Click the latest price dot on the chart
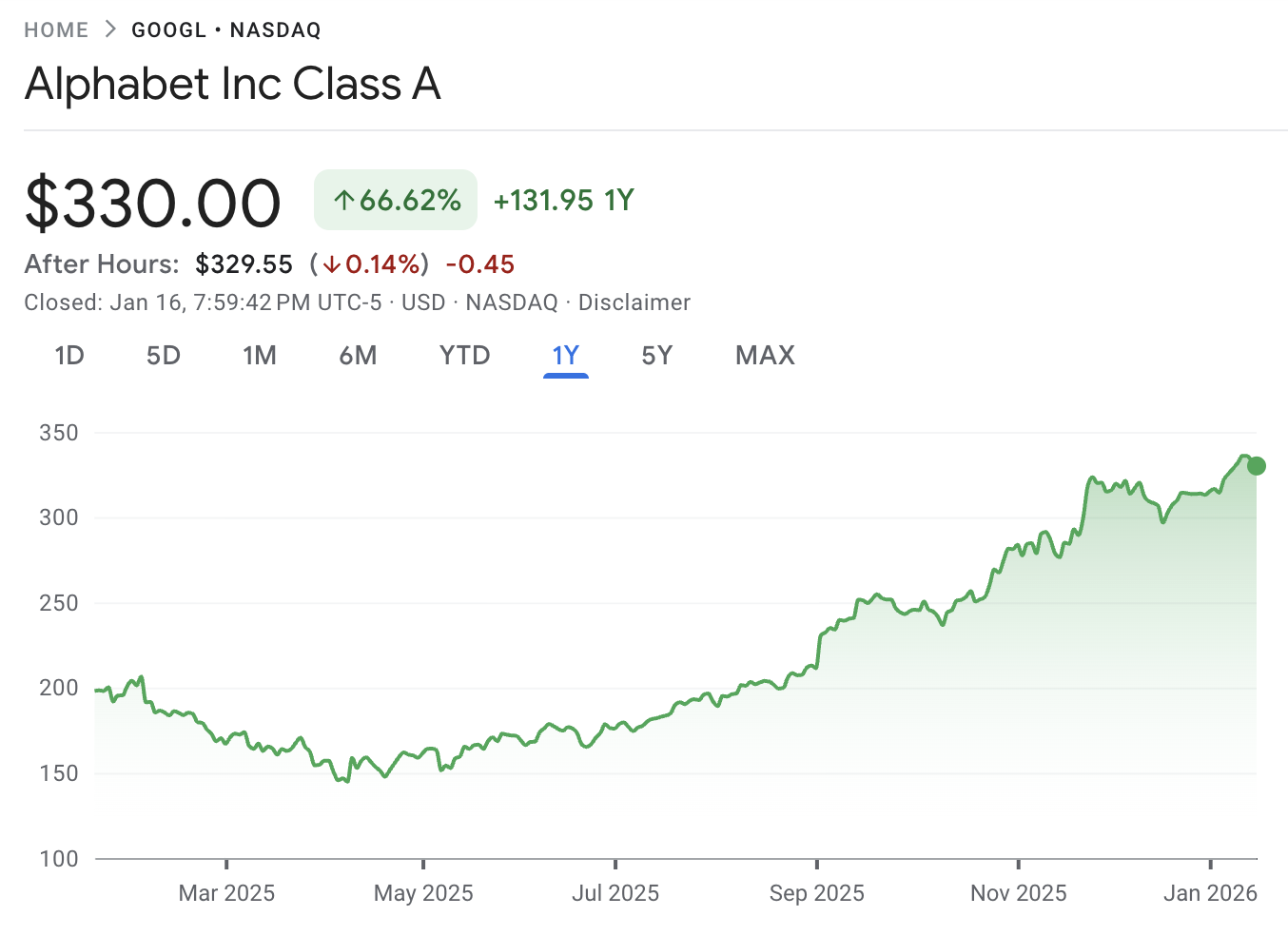Screen dimensions: 1288x936 (x=1255, y=465)
